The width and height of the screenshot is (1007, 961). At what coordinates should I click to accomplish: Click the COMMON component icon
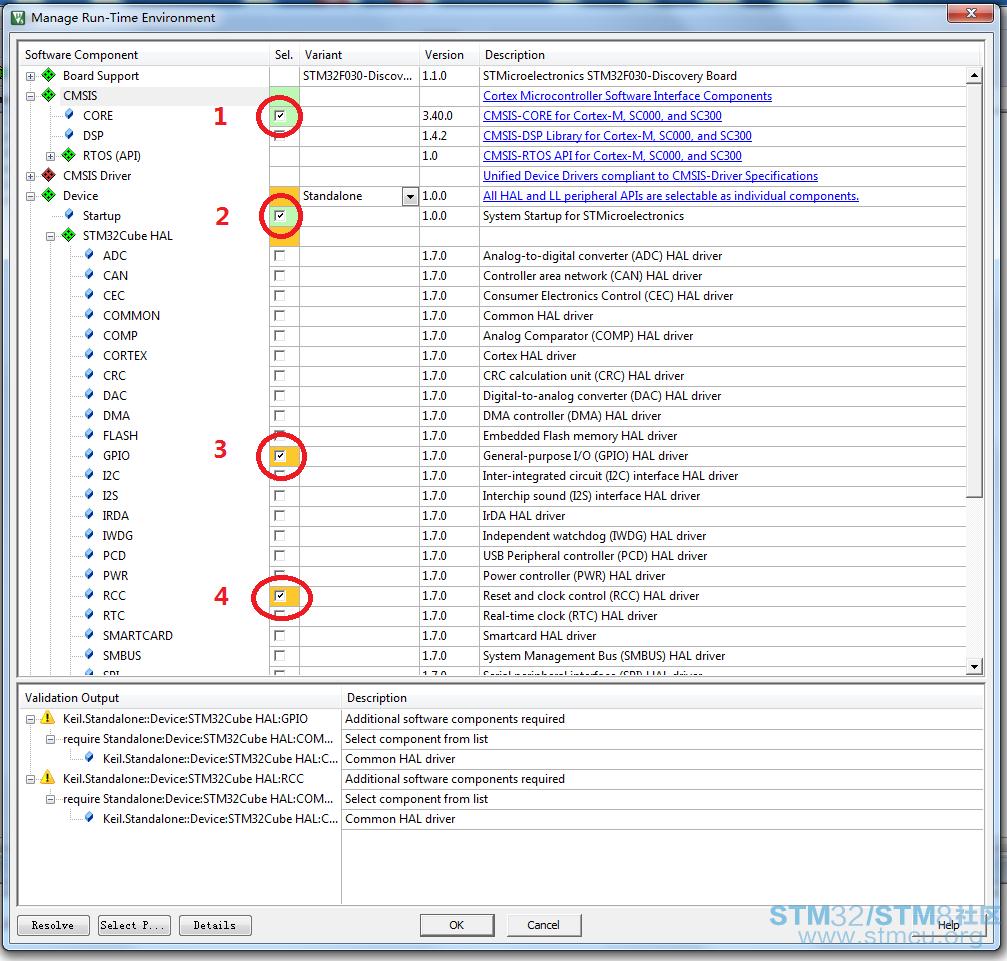[89, 315]
